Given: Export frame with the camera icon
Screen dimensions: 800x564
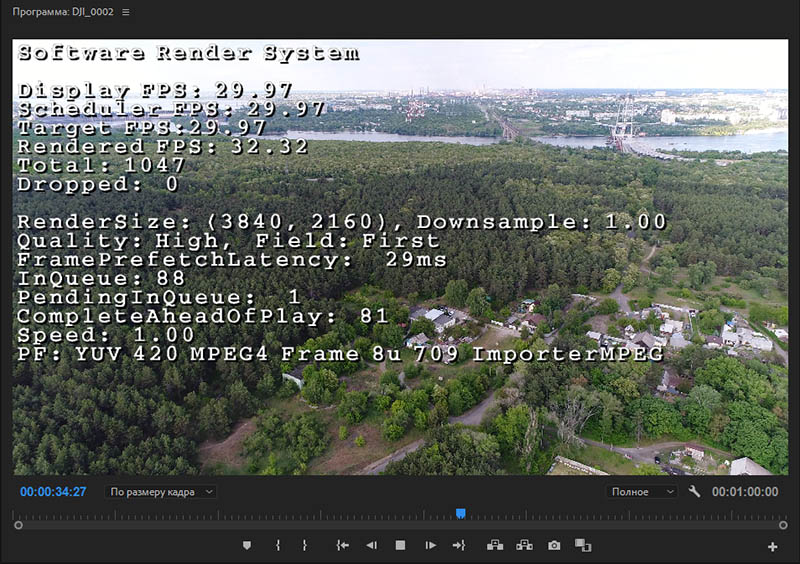Looking at the screenshot, I should (554, 546).
